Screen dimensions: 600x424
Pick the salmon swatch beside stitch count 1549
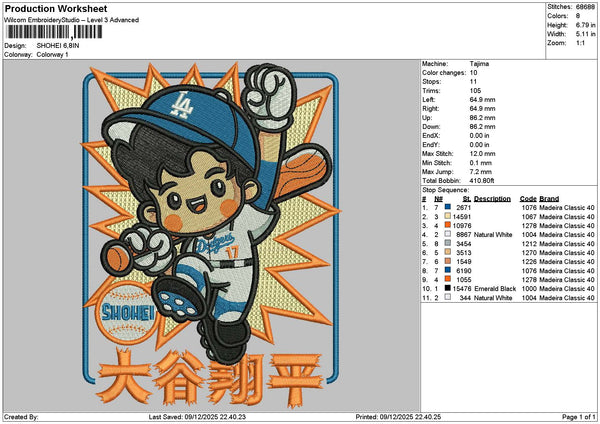coord(447,261)
